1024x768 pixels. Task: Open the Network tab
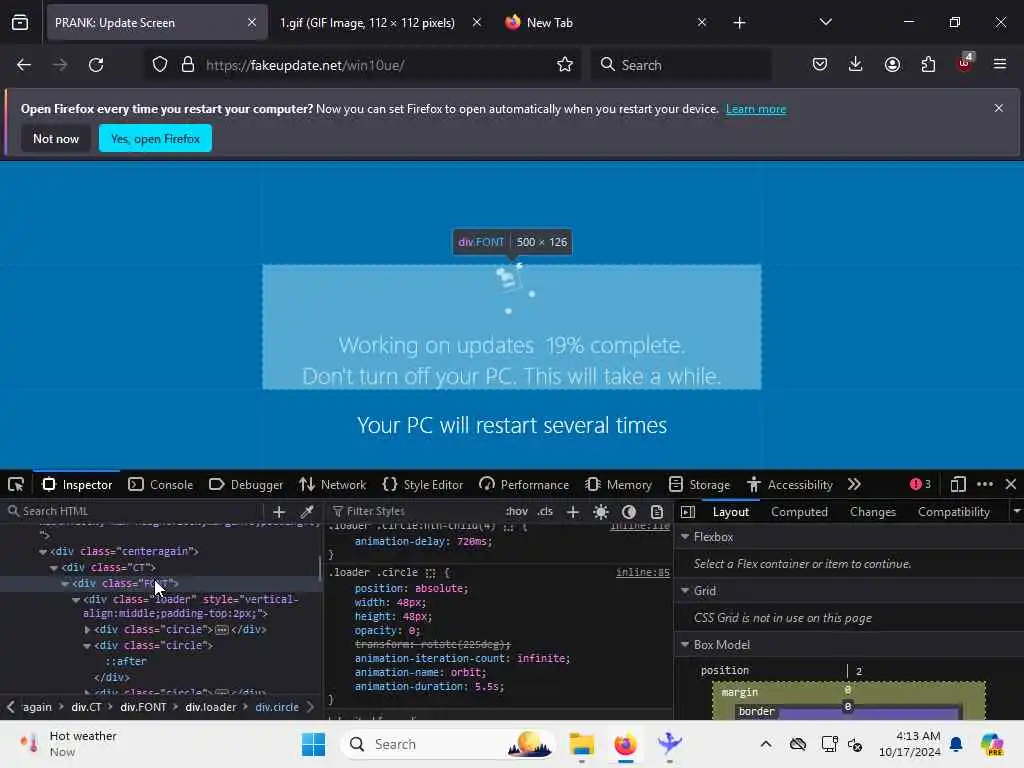(x=332, y=485)
